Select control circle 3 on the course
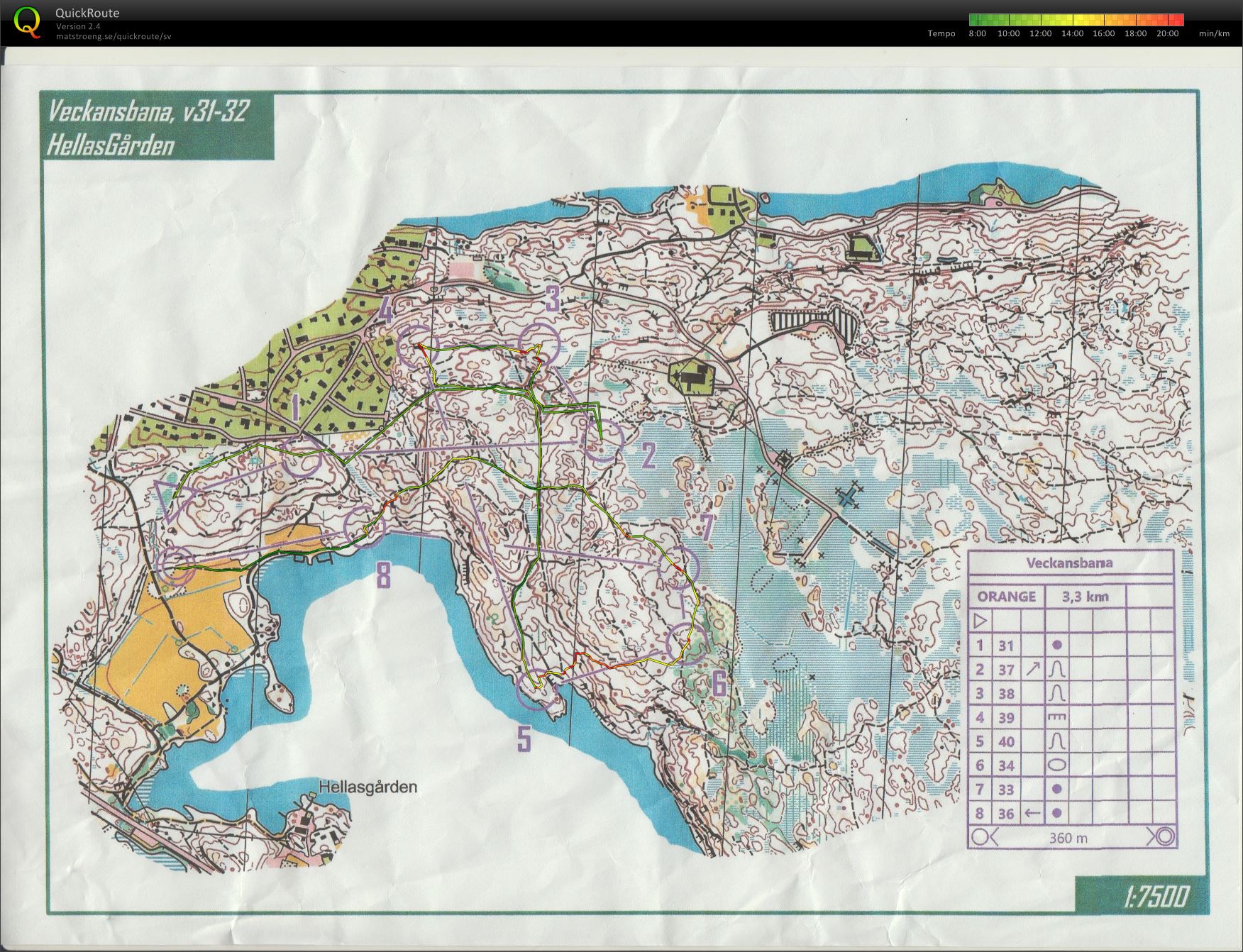Image resolution: width=1243 pixels, height=952 pixels. 539,343
